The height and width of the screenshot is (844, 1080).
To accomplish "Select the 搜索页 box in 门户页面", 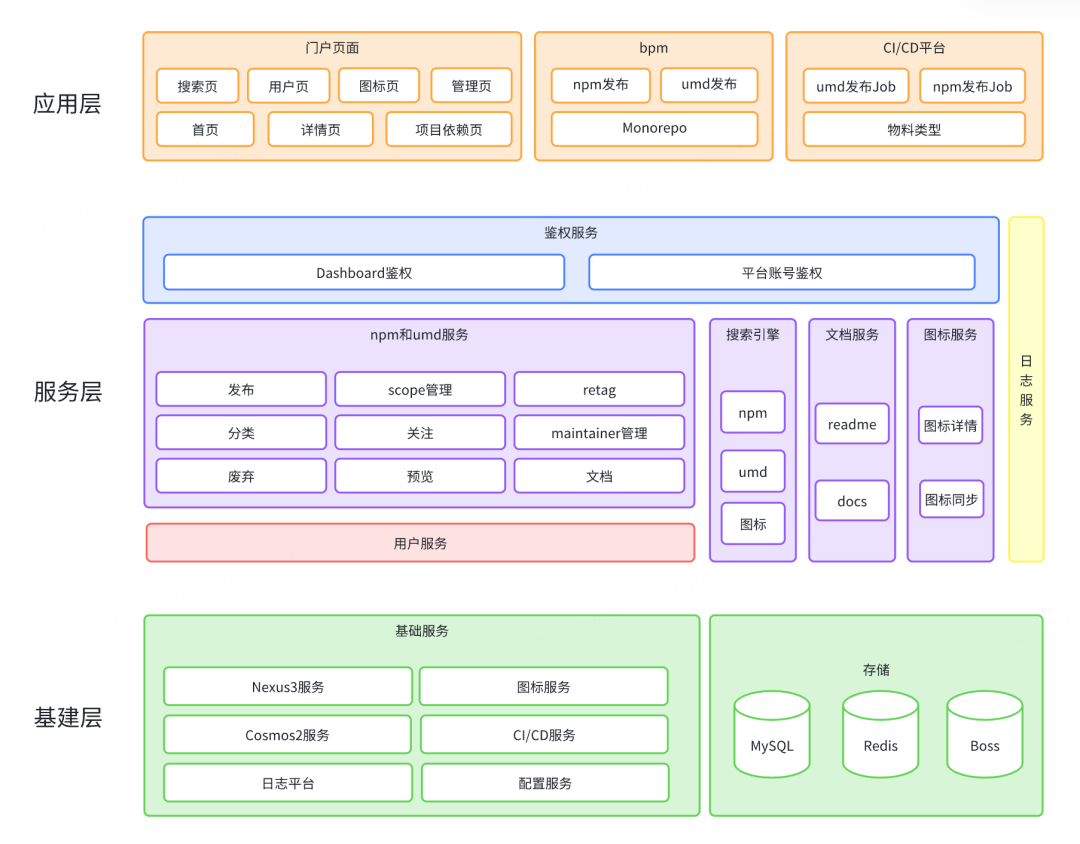I will (x=198, y=86).
